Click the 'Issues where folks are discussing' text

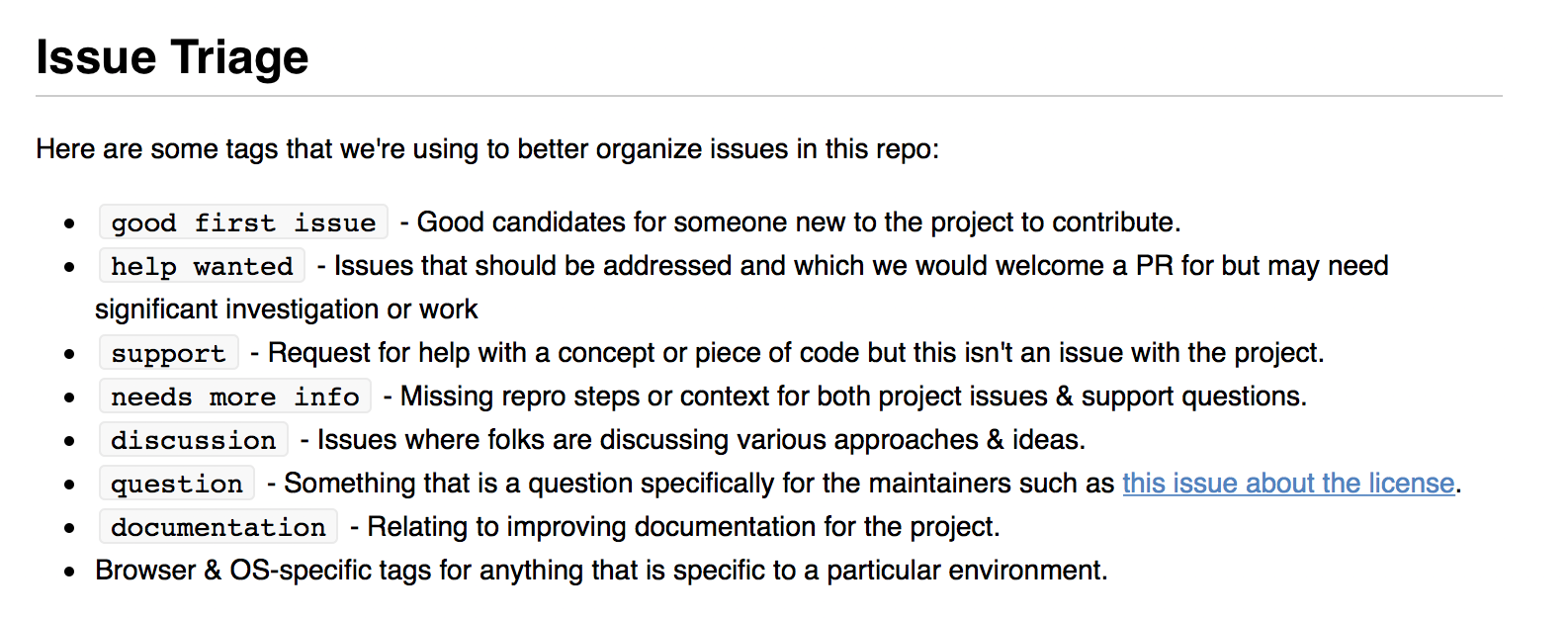click(x=701, y=440)
